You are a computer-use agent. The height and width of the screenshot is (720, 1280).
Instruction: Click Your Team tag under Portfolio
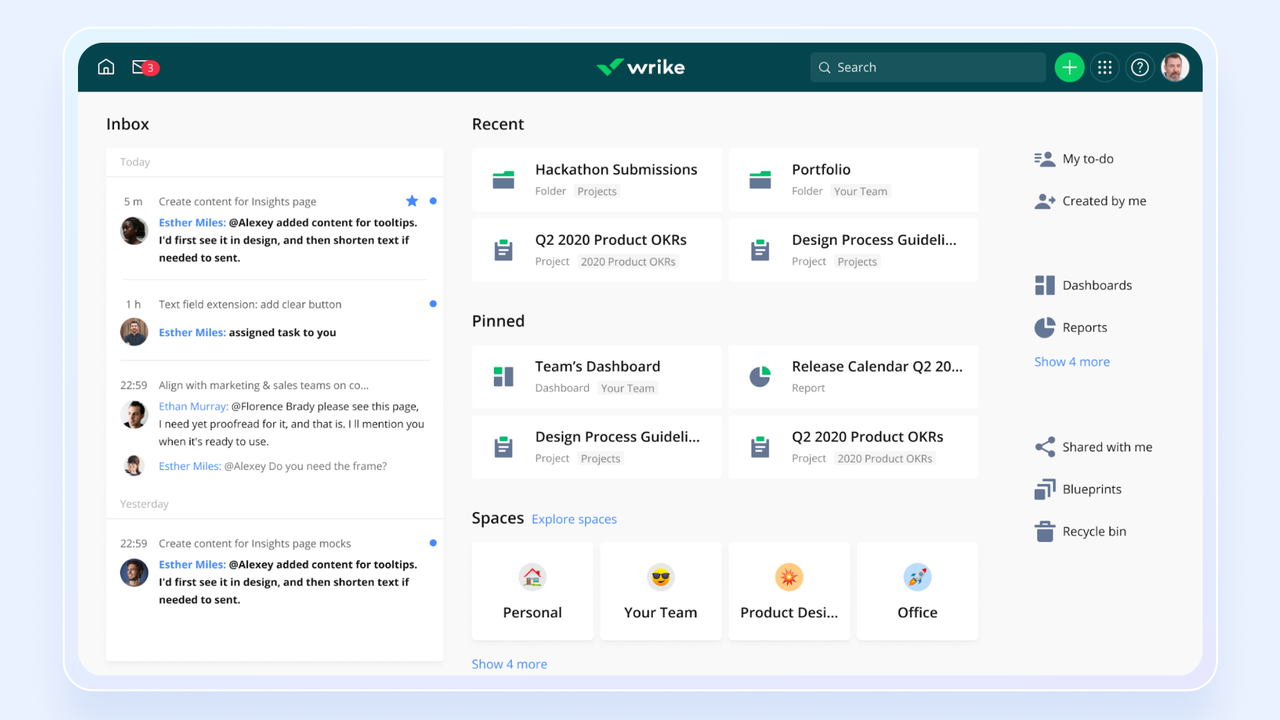860,191
